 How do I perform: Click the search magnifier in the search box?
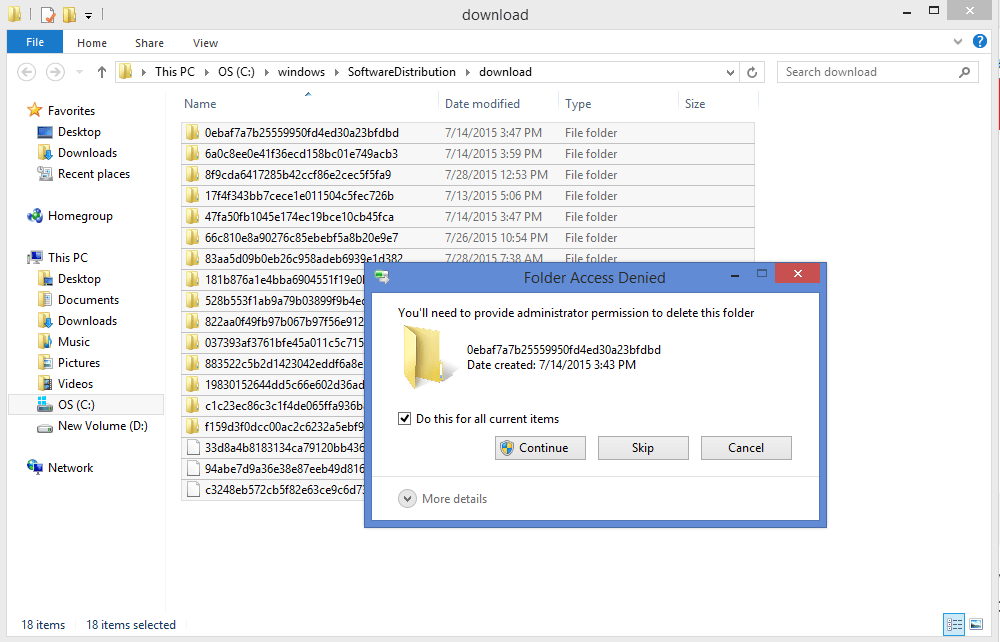(x=963, y=71)
